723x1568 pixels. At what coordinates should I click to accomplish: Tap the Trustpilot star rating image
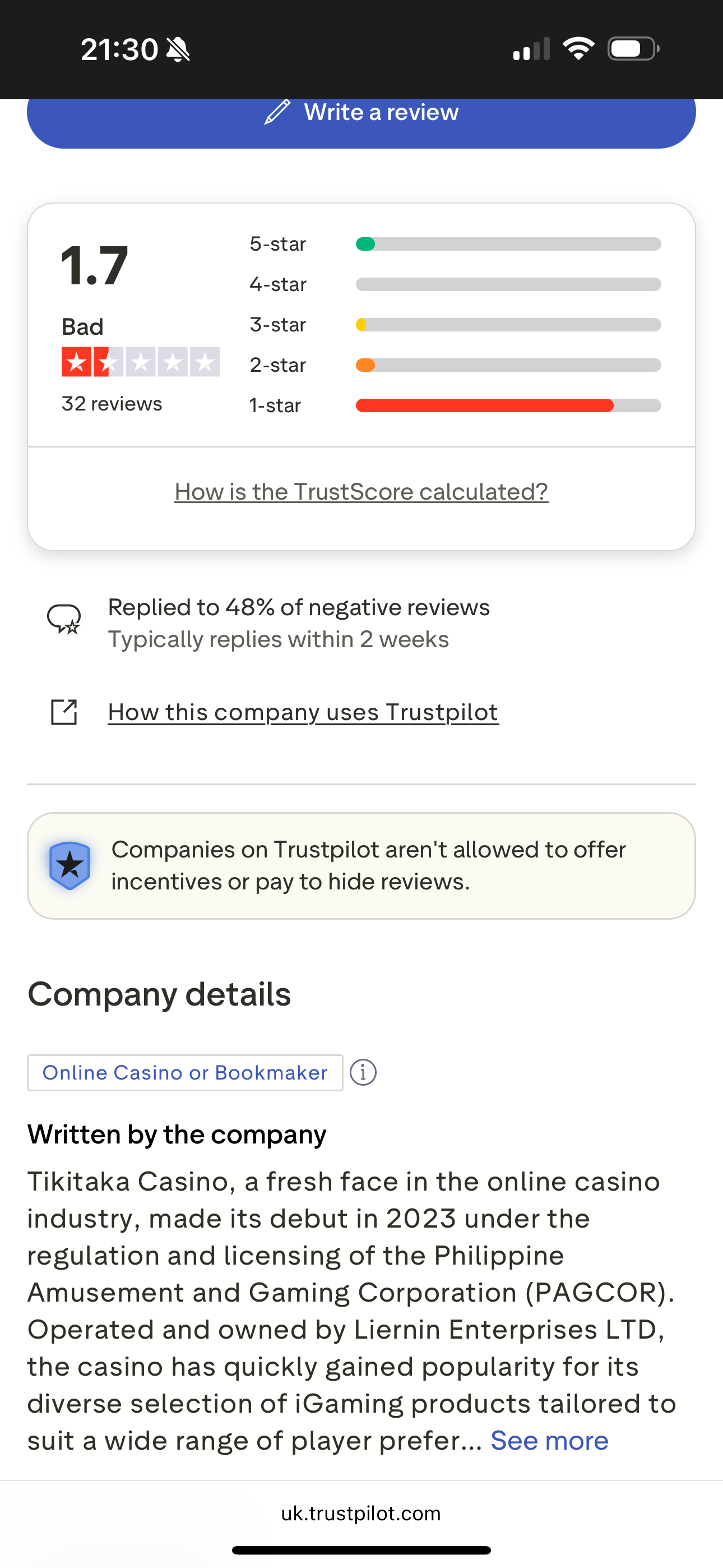tap(141, 362)
